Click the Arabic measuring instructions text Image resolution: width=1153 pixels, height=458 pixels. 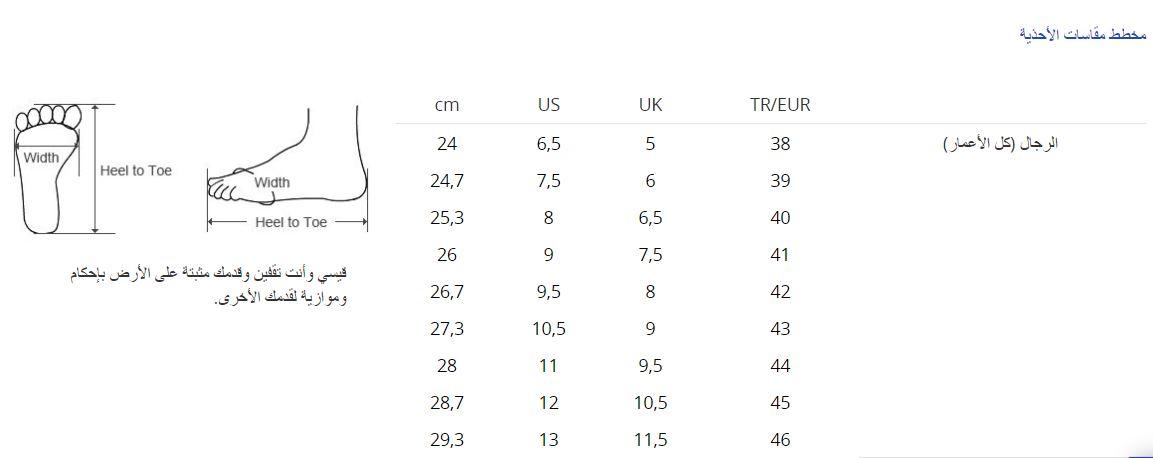(210, 285)
